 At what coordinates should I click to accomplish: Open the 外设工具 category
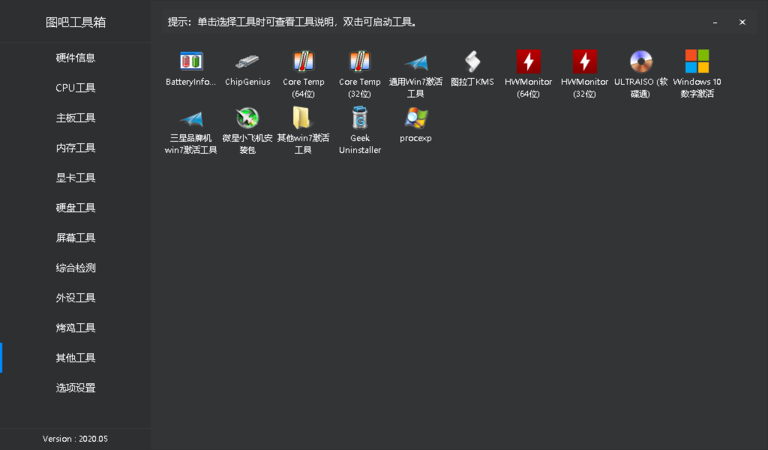coord(75,298)
